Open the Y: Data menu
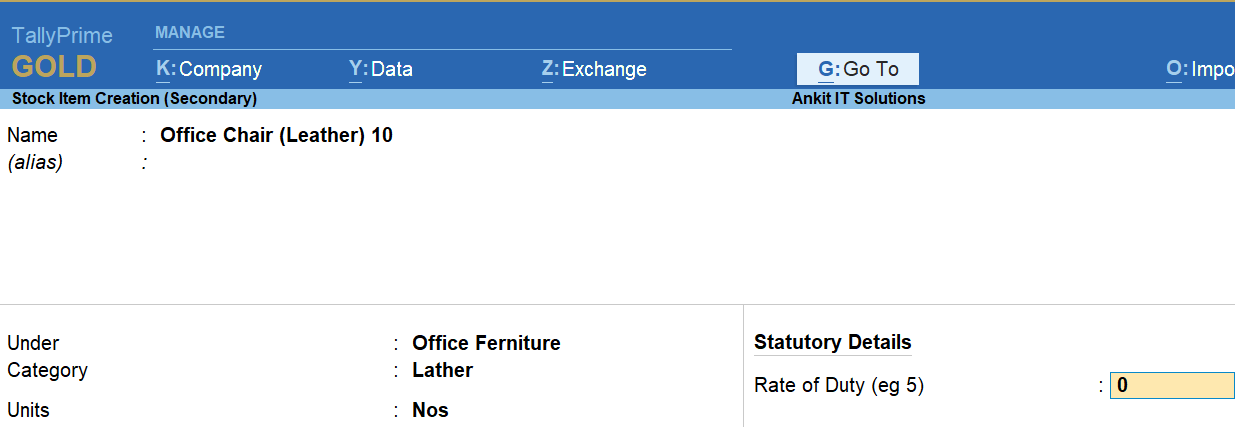Screen dimensions: 1235x427 (x=380, y=69)
